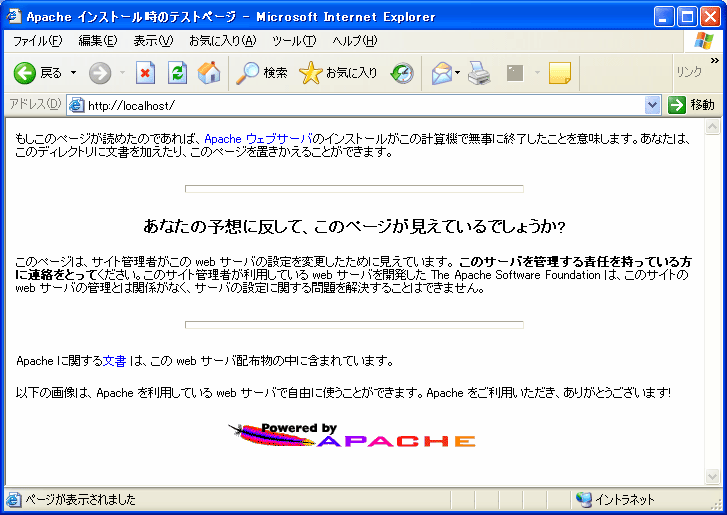Open the Search (検索) magnifier panel

coord(262,73)
